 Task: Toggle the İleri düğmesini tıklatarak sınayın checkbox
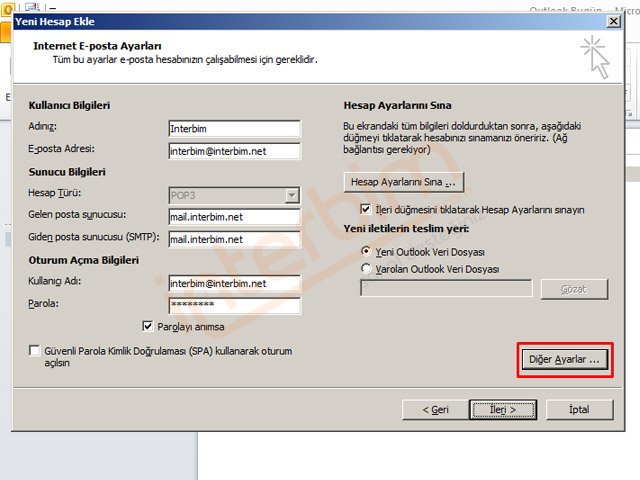366,210
